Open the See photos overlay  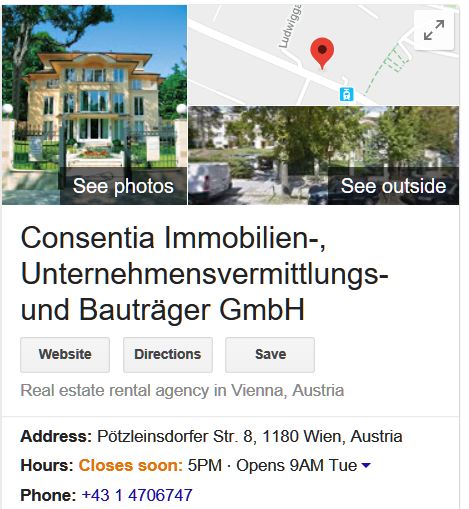pyautogui.click(x=123, y=186)
